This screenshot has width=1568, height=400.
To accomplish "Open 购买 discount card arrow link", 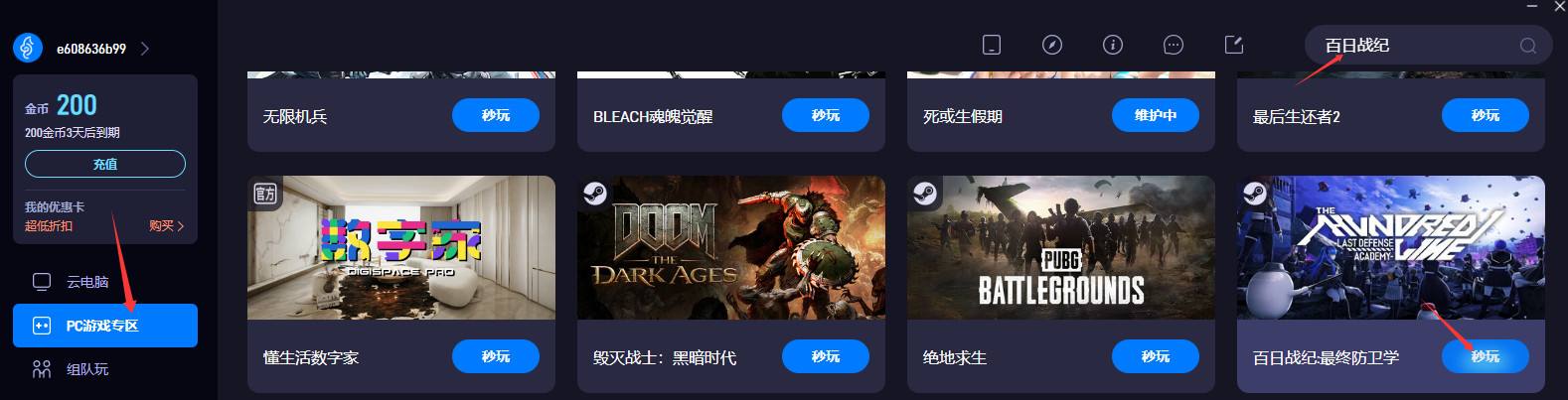I will click(166, 225).
